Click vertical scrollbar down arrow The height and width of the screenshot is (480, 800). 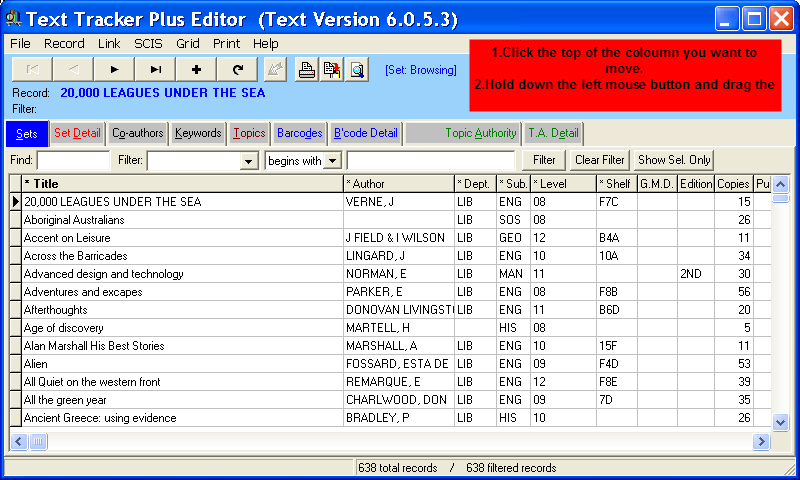pos(781,422)
